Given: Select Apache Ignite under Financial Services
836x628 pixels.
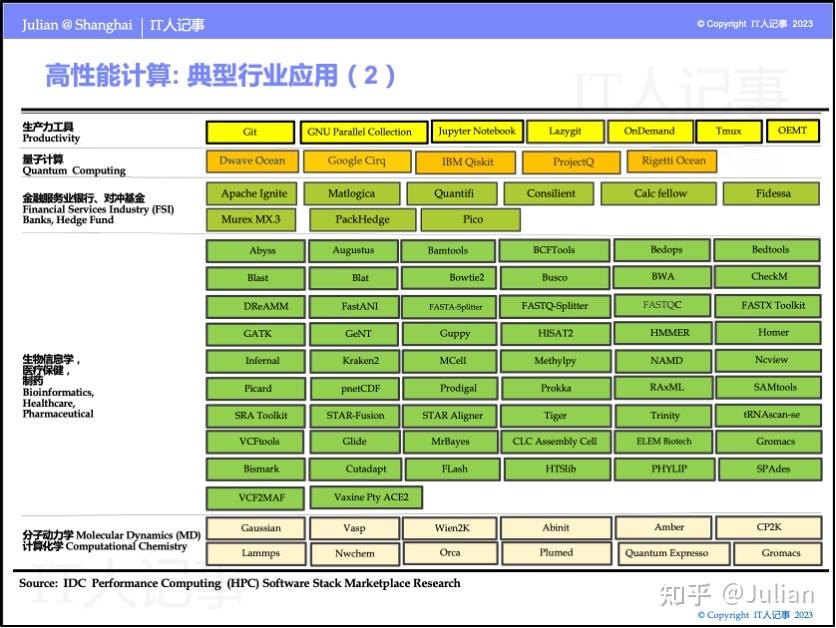Looking at the screenshot, I should 250,194.
